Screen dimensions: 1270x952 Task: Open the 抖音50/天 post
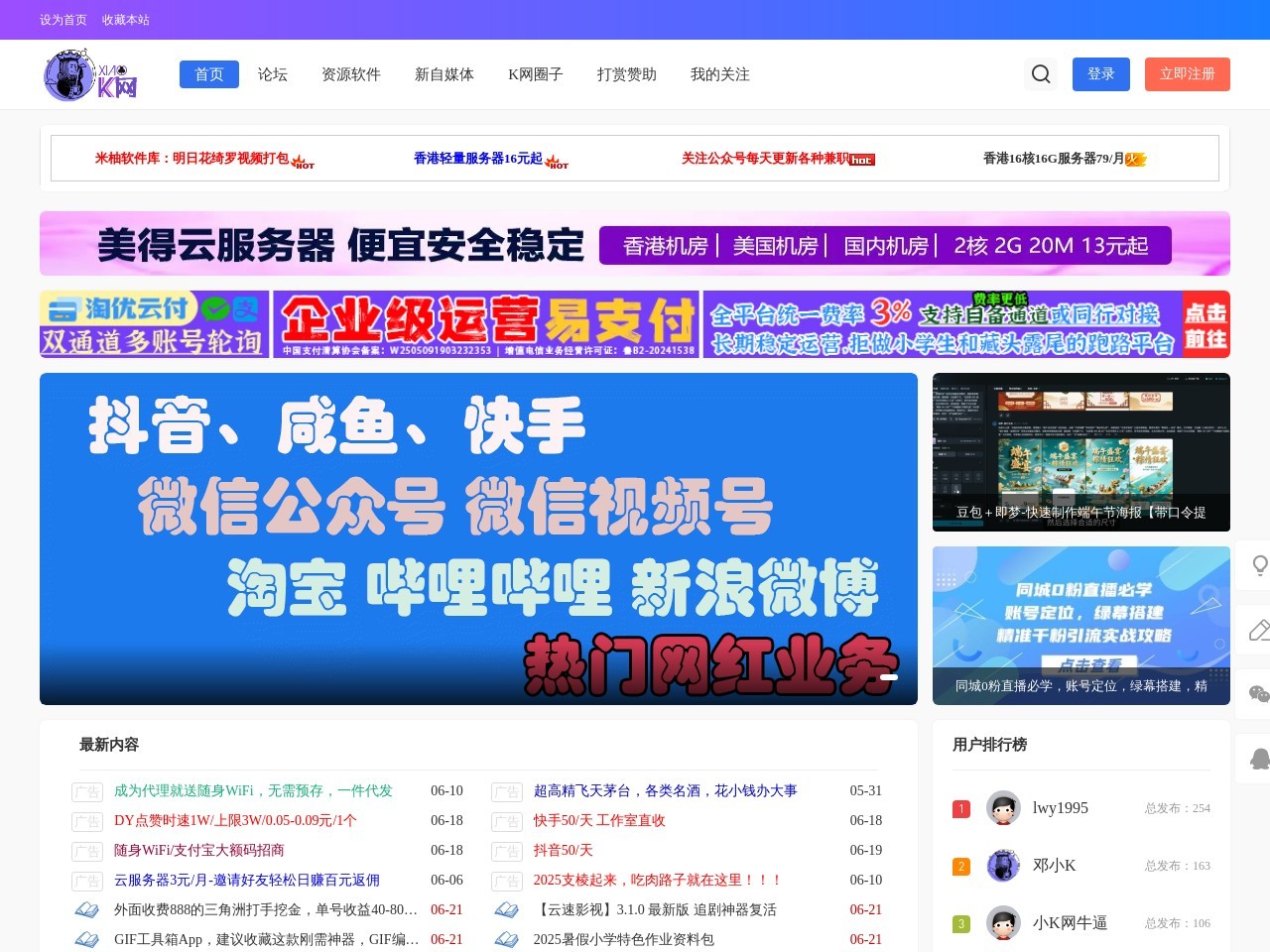pyautogui.click(x=564, y=851)
